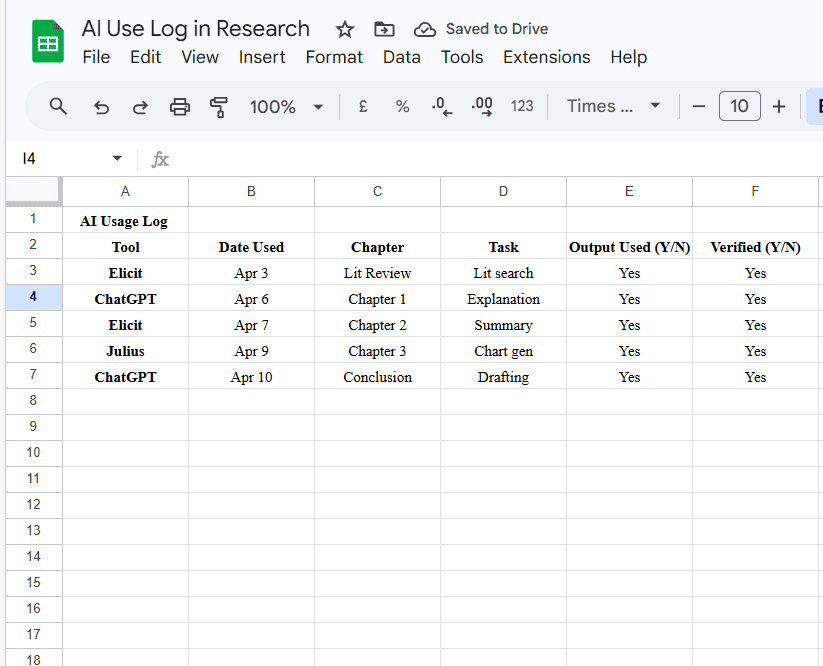Viewport: 823px width, 666px height.
Task: Move spreadsheet to a folder
Action: [384, 29]
